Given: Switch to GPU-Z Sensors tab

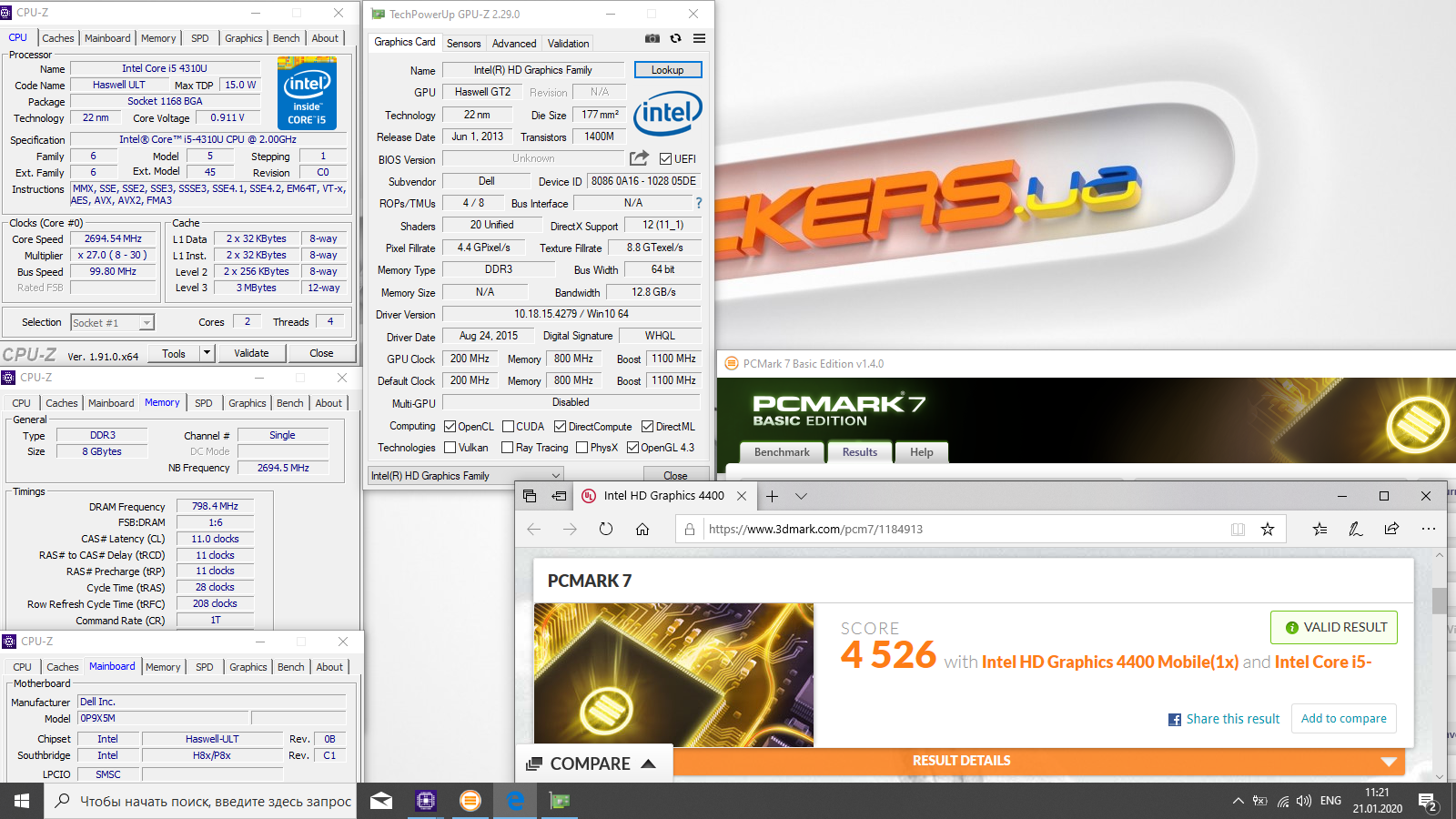Looking at the screenshot, I should (463, 43).
